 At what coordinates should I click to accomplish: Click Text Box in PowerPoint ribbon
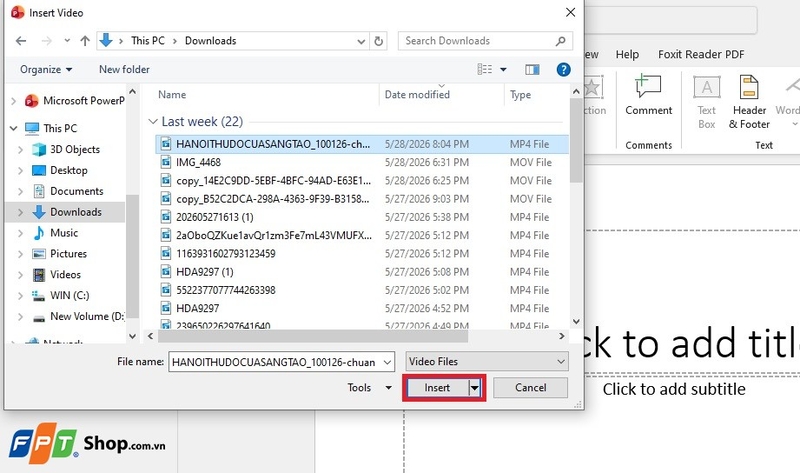(x=707, y=102)
